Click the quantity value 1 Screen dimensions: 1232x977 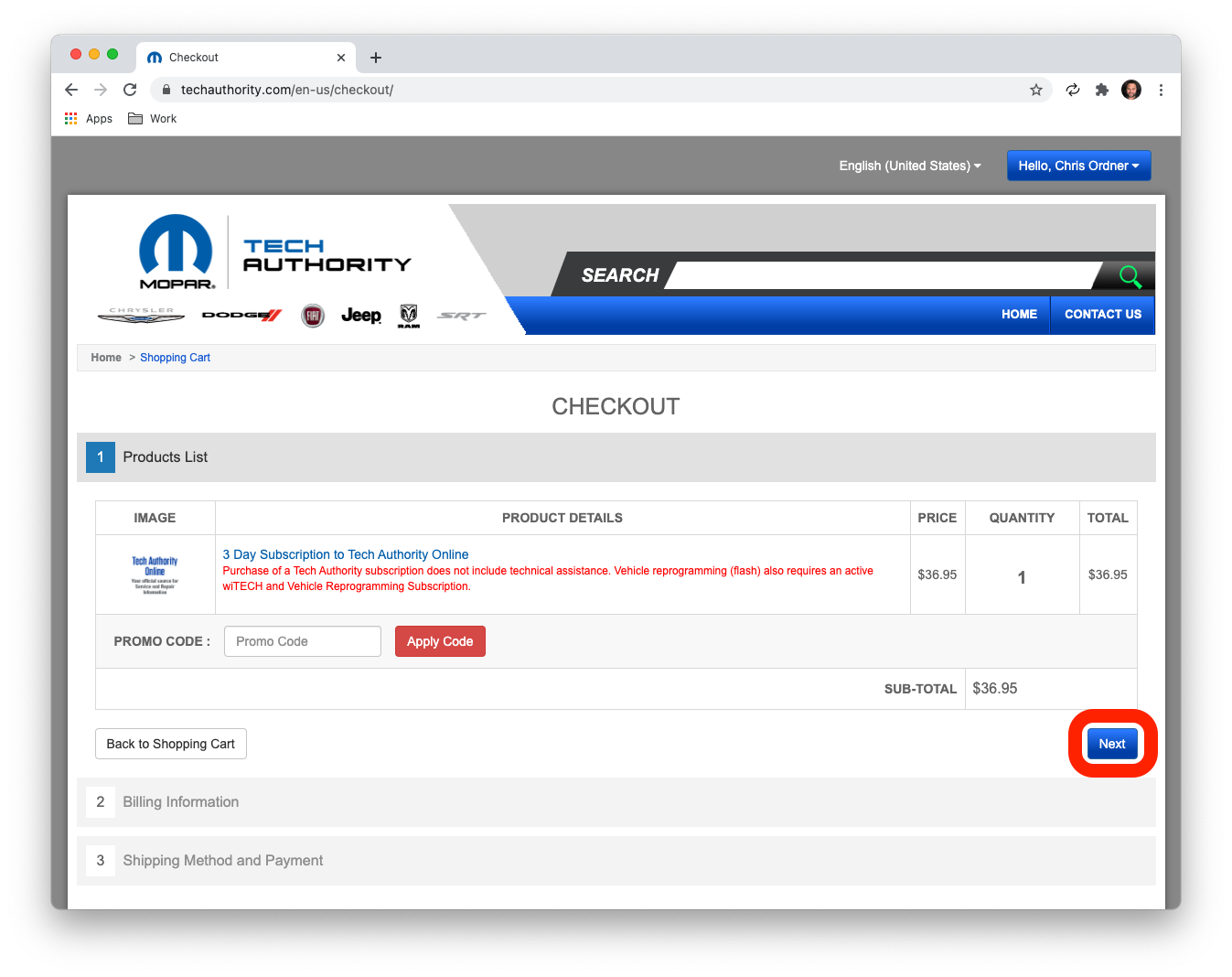(x=1022, y=577)
